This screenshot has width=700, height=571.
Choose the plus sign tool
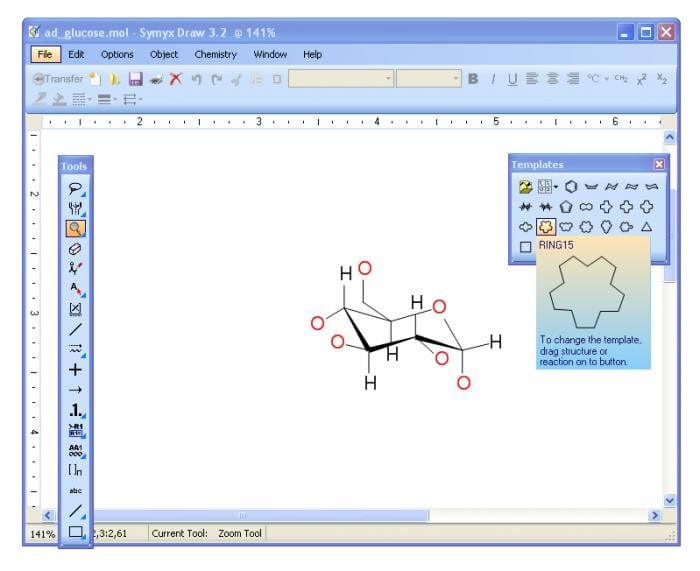pyautogui.click(x=75, y=369)
